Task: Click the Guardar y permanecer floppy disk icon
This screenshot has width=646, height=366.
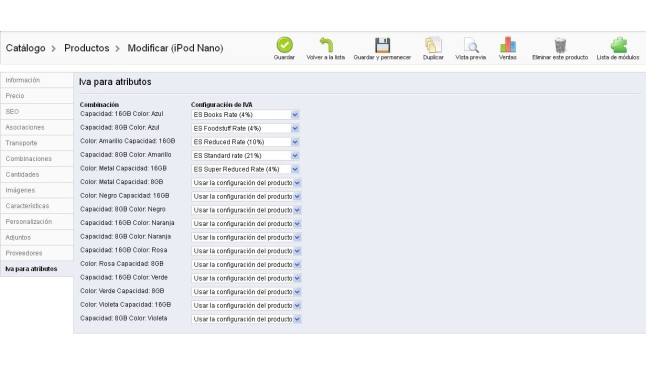Action: tap(382, 45)
